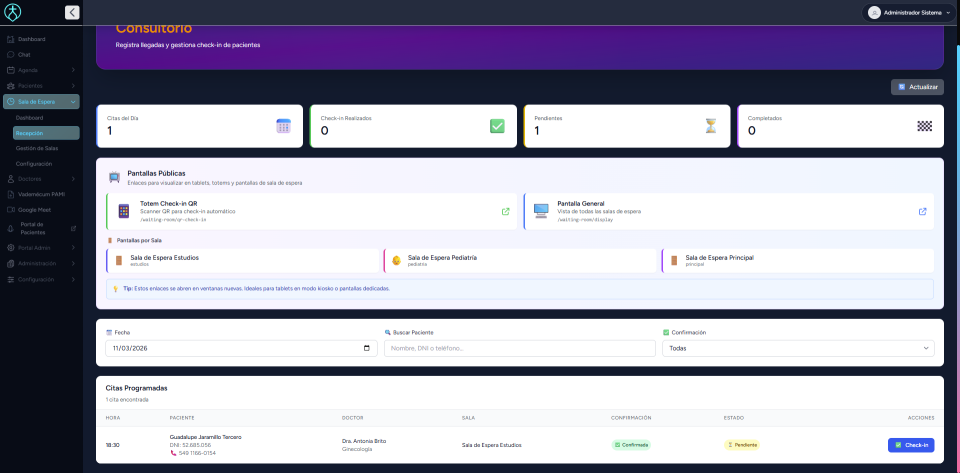Click the Chat icon in sidebar
Viewport: 960px width, 473px height.
(10, 54)
